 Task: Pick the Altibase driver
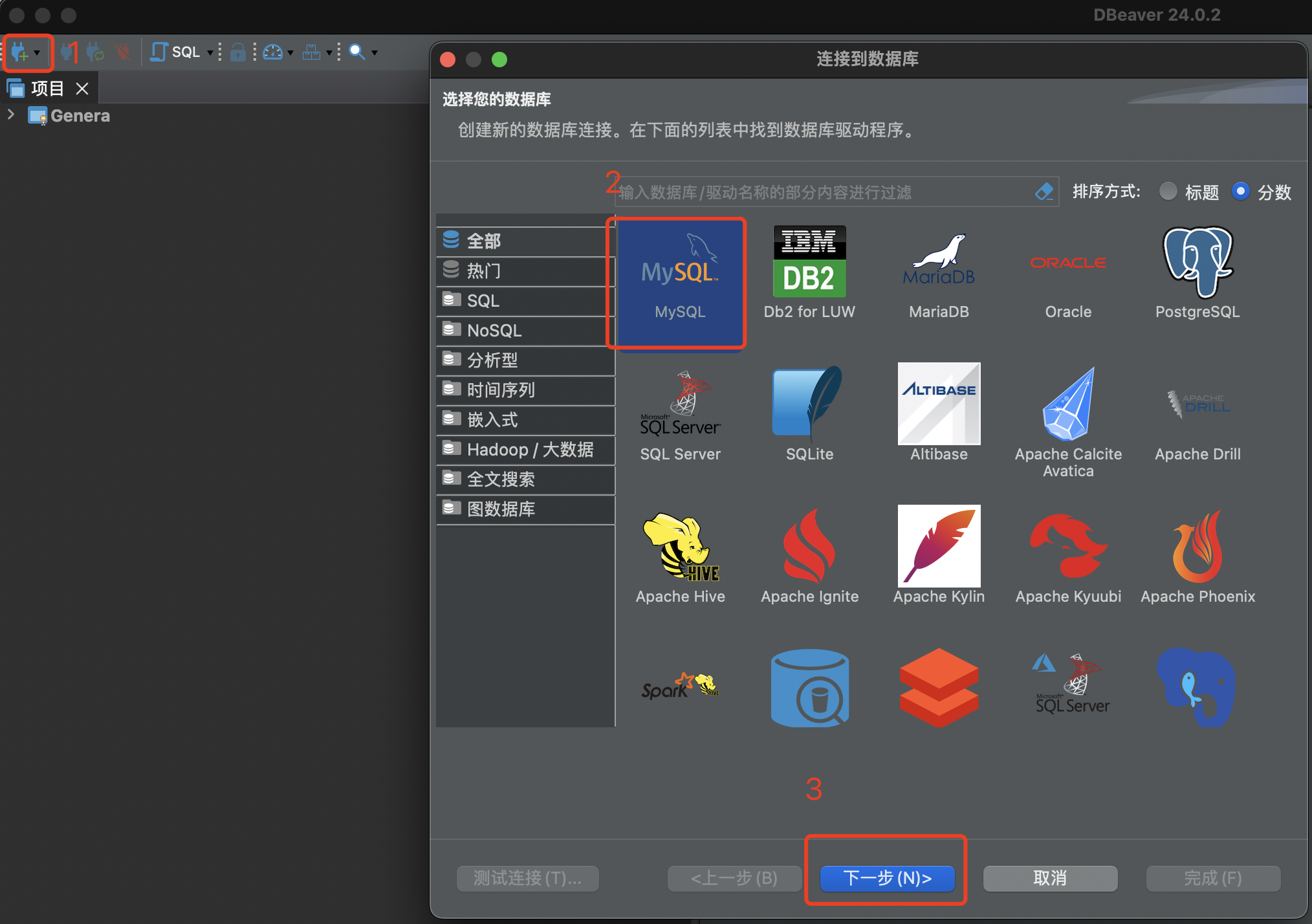[939, 414]
